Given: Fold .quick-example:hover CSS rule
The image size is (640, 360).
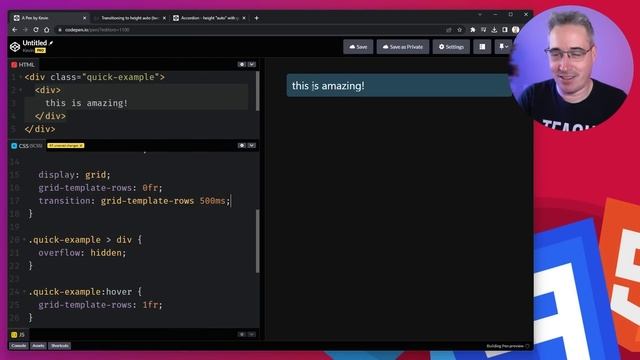Looking at the screenshot, I should click(x=24, y=292).
